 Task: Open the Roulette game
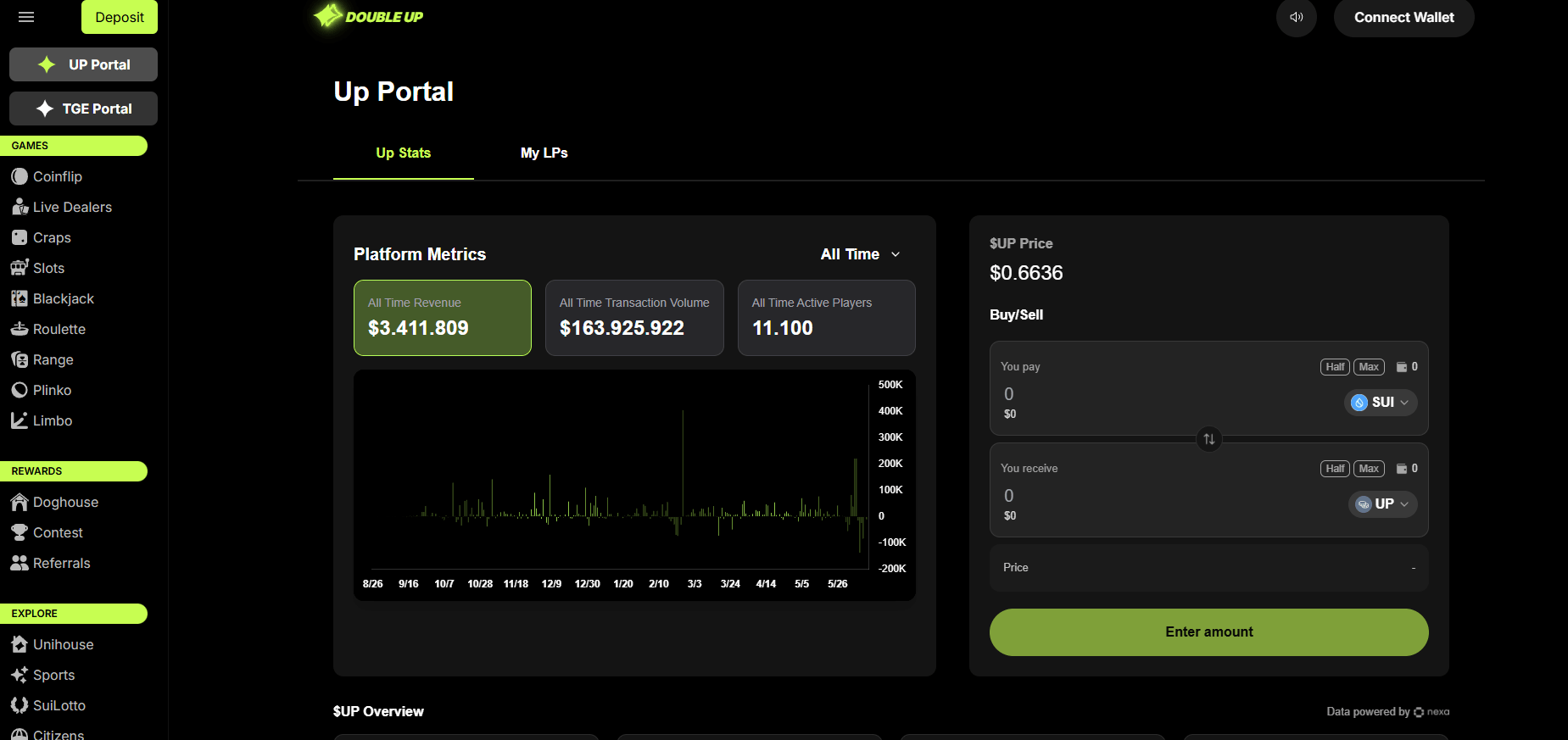pos(59,329)
